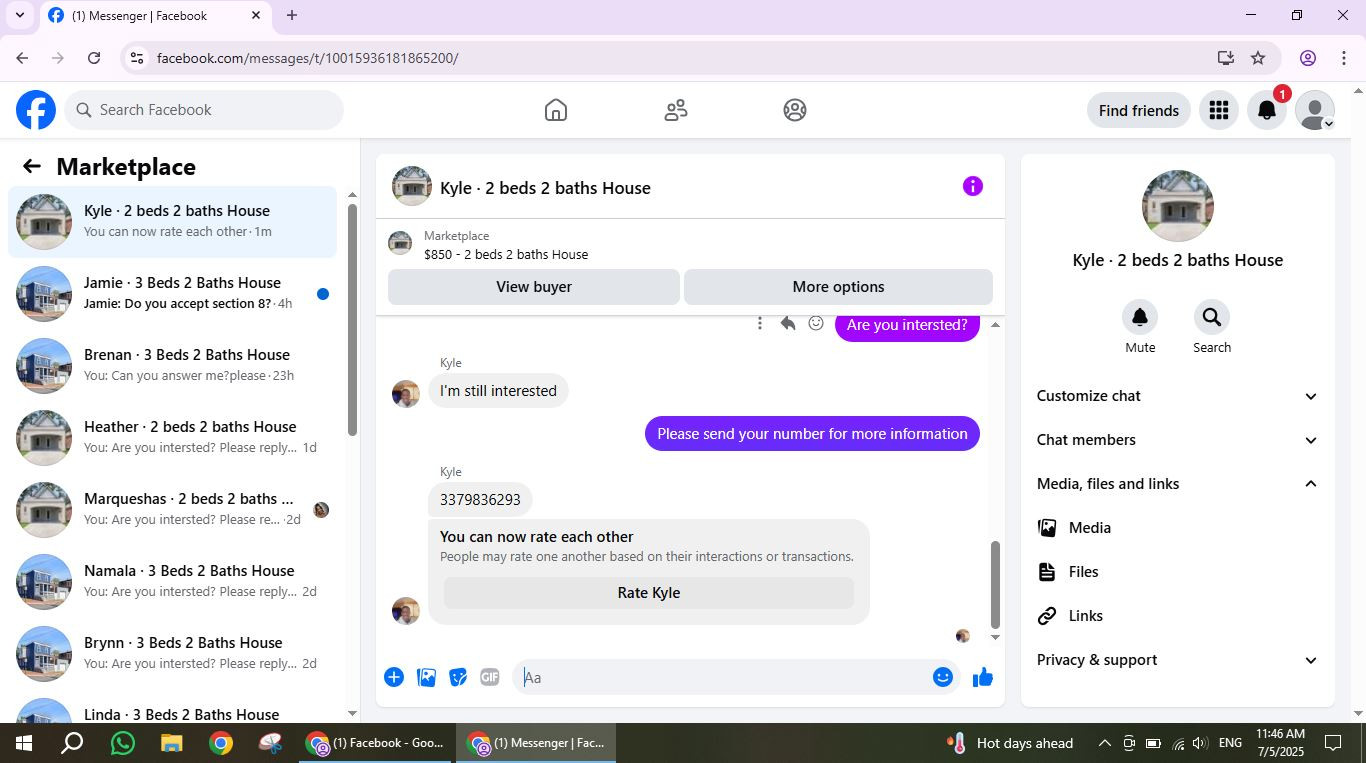Click More options button
1366x763 pixels.
point(838,287)
